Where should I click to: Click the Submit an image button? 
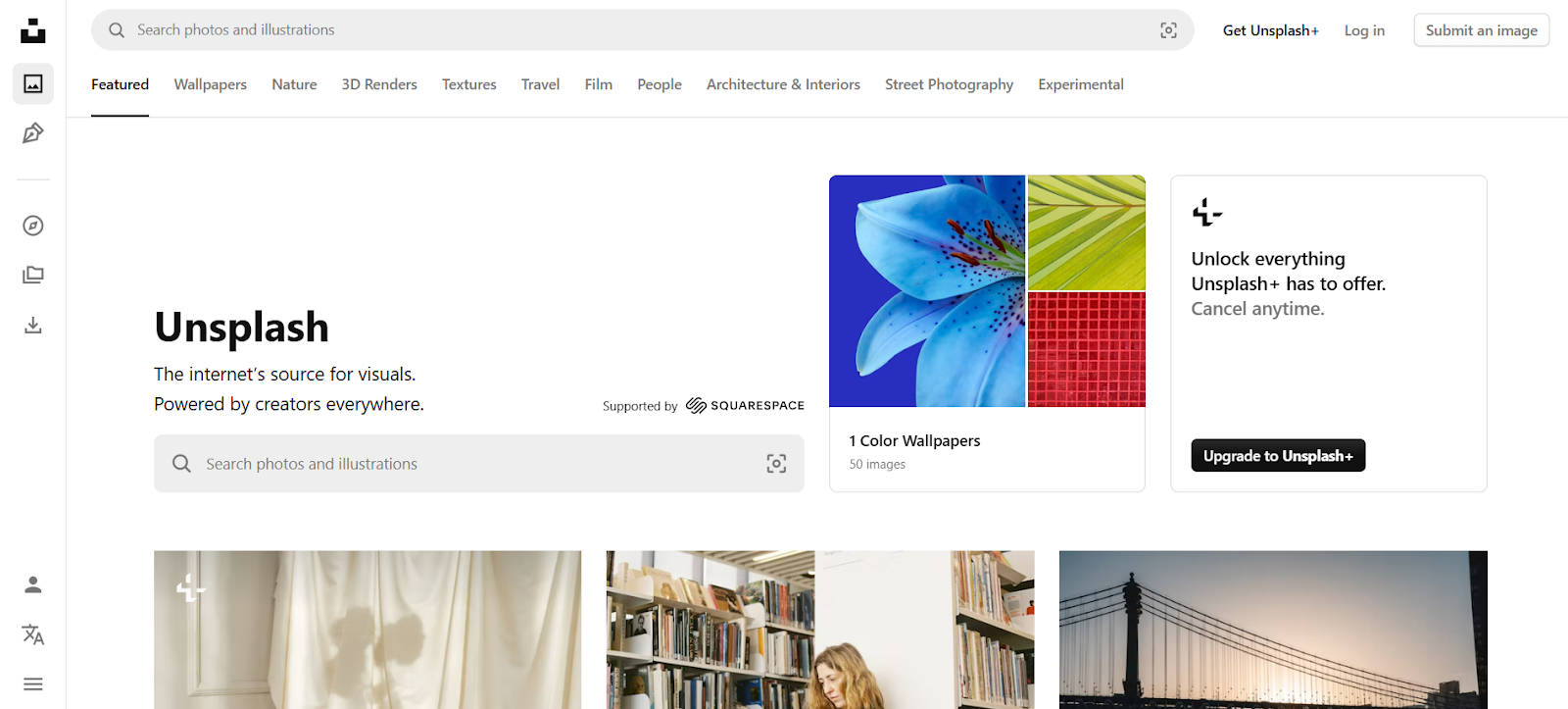click(1482, 30)
